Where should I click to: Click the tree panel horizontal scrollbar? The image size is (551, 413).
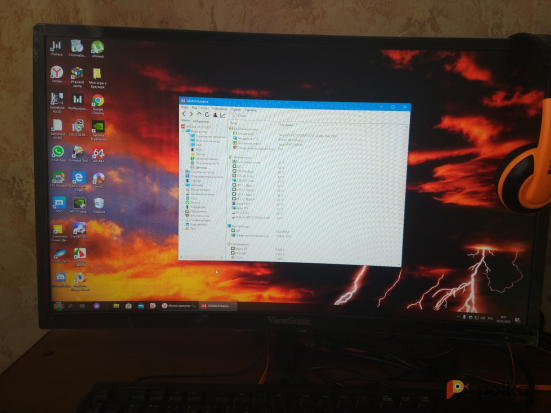pyautogui.click(x=202, y=258)
